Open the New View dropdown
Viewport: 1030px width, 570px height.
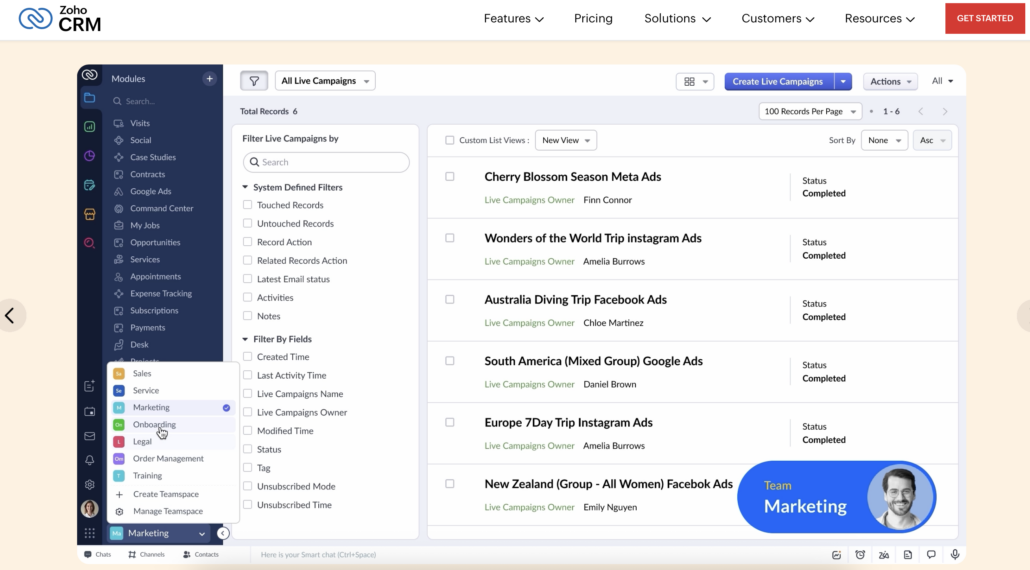click(x=566, y=140)
